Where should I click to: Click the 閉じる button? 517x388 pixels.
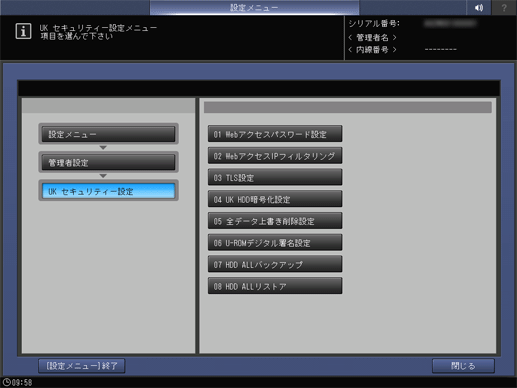tap(463, 366)
